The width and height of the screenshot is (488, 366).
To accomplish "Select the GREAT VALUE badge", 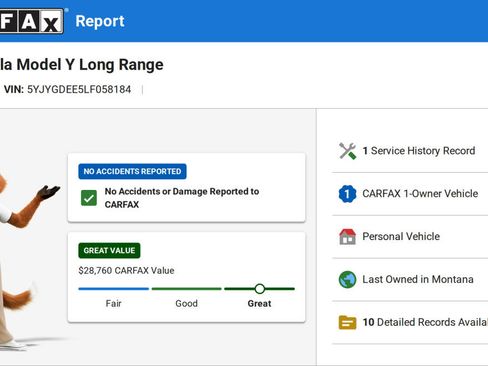I will pos(109,250).
